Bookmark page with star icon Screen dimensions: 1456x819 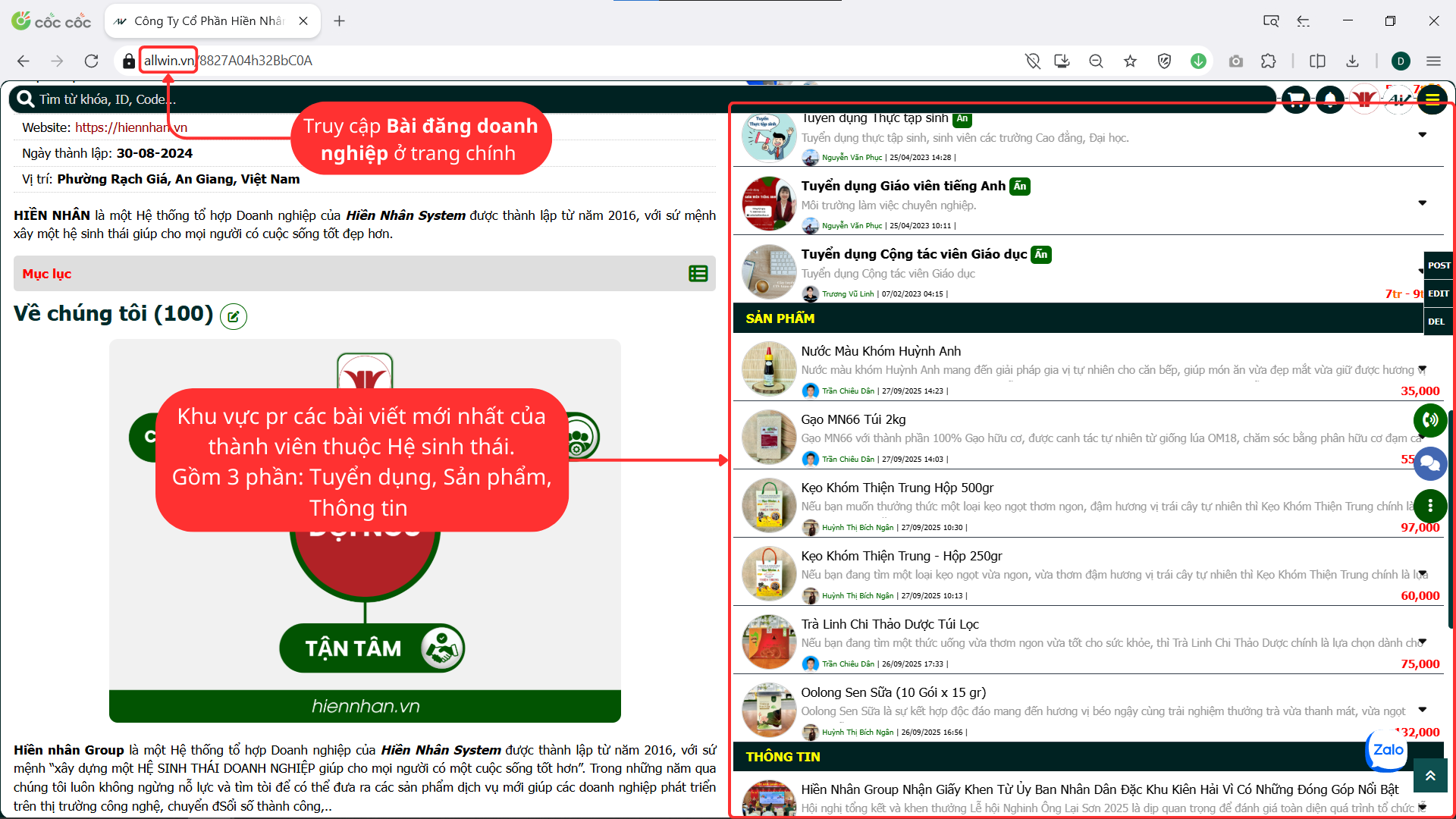(x=1130, y=61)
